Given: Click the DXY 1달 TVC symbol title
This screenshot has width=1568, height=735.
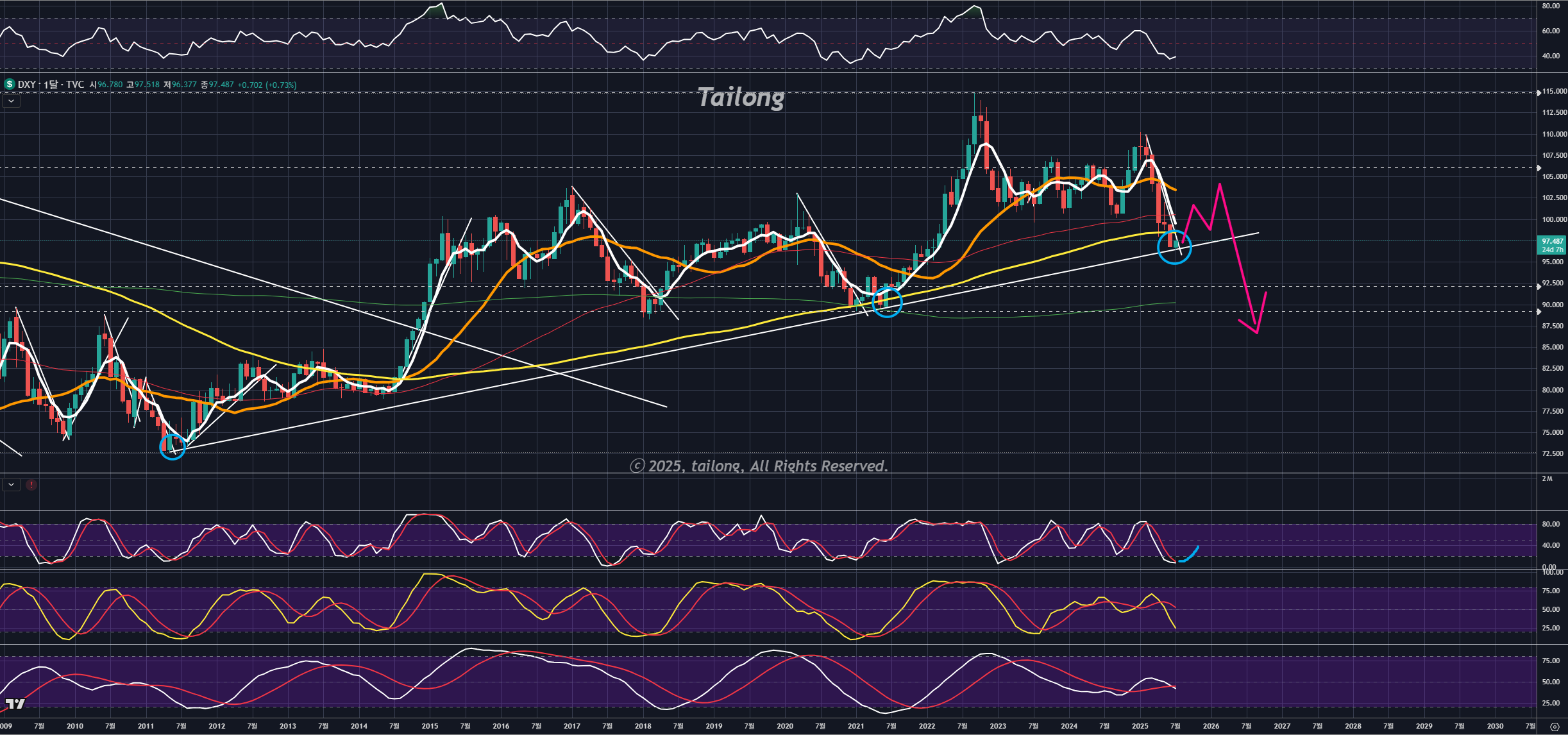Looking at the screenshot, I should point(51,85).
